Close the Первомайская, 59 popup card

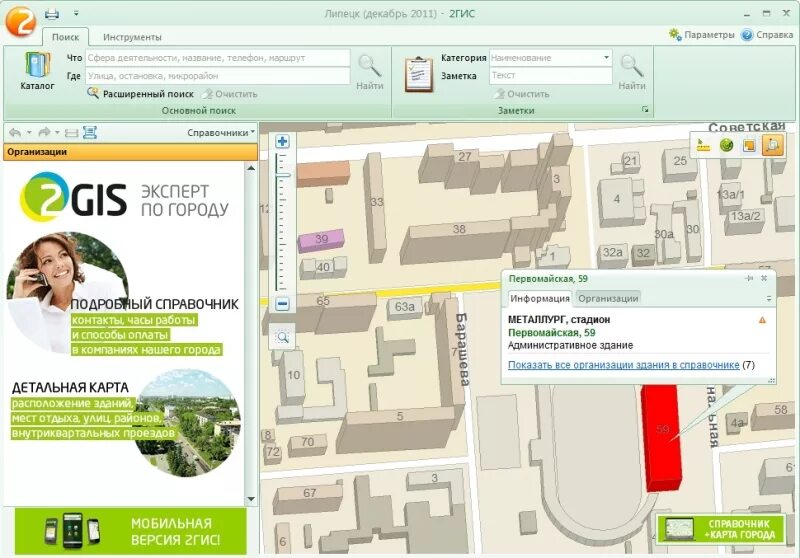tap(764, 278)
